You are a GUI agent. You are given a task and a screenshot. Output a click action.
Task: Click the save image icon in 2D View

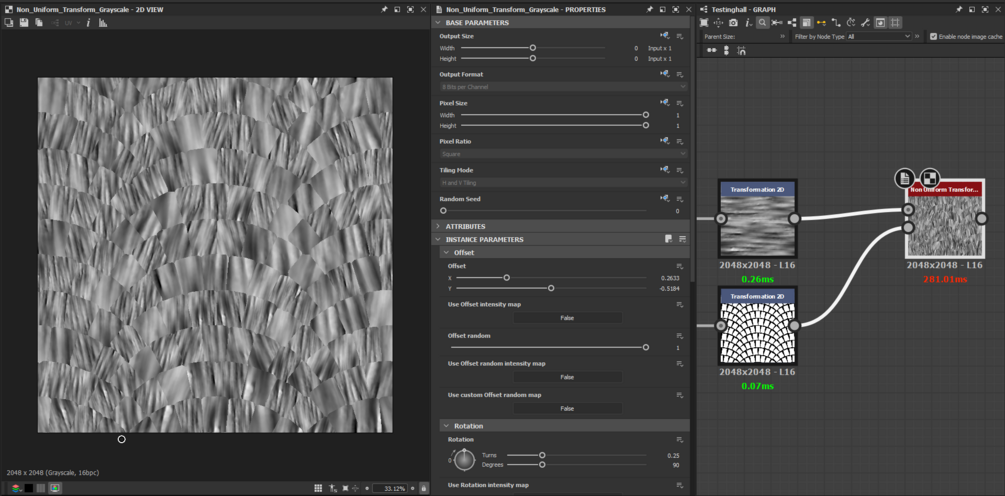[x=24, y=22]
